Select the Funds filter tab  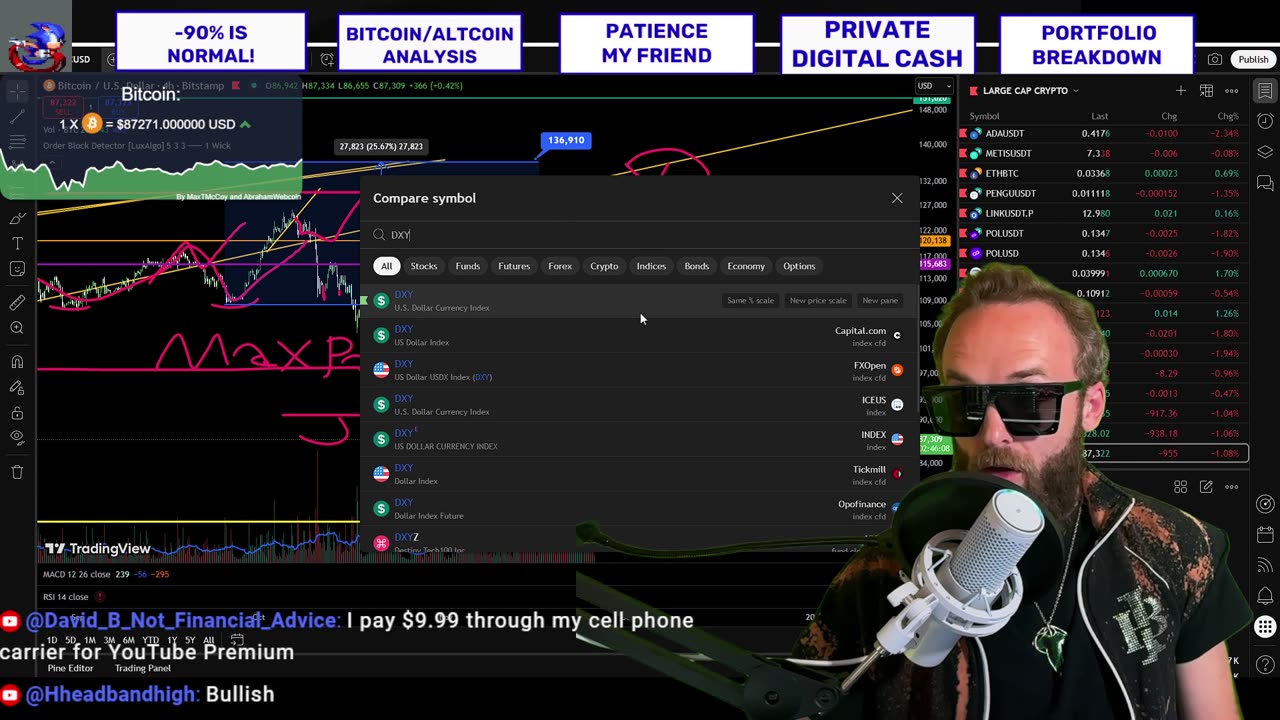tap(467, 266)
